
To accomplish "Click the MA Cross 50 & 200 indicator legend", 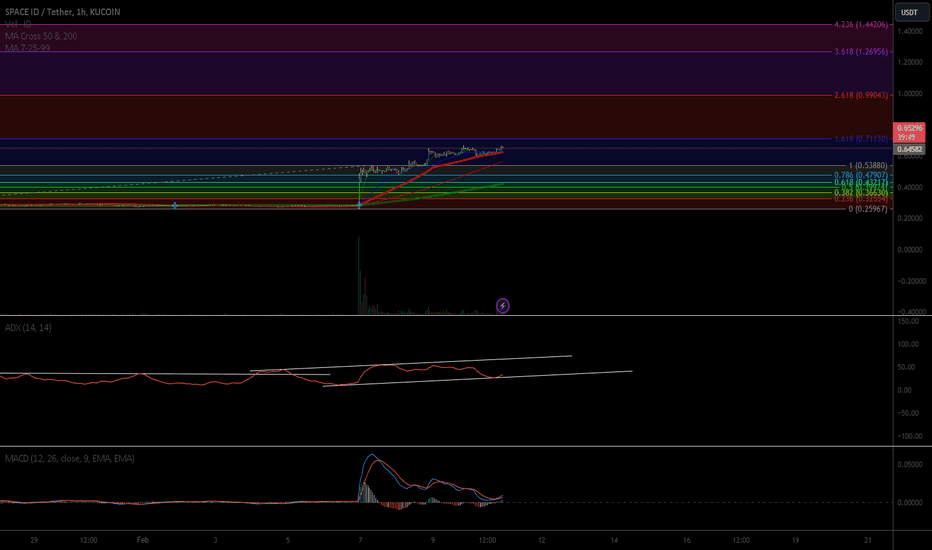I will [x=41, y=36].
